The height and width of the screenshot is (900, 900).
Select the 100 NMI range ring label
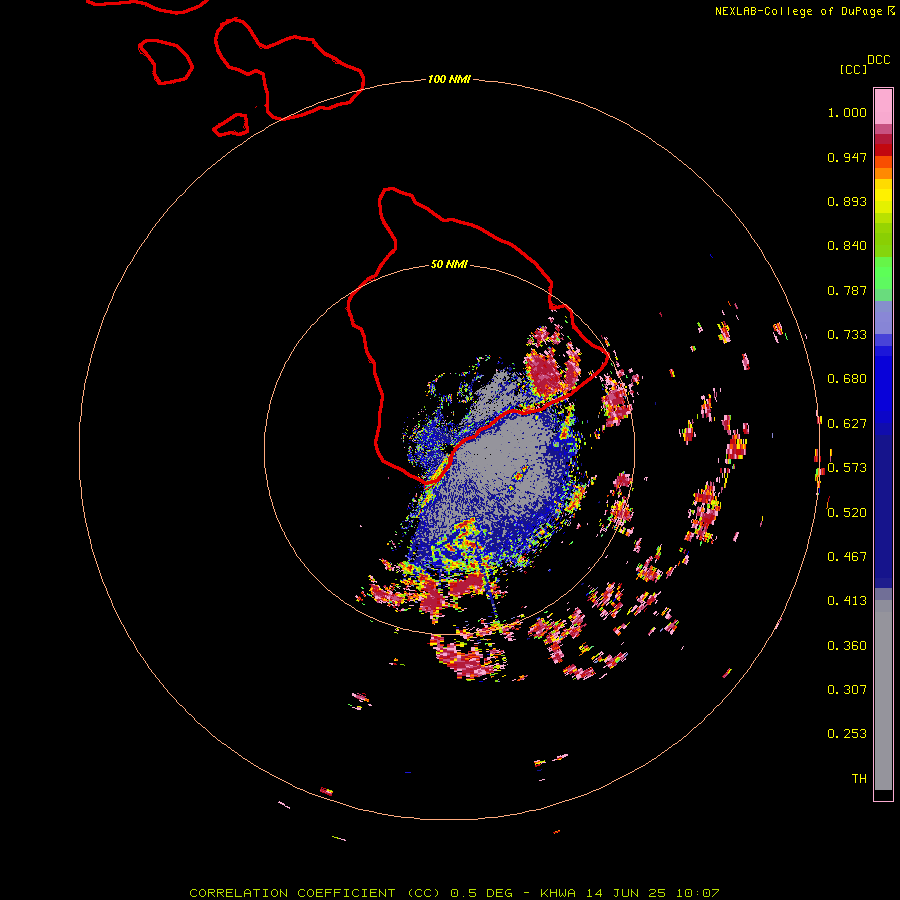[x=449, y=79]
